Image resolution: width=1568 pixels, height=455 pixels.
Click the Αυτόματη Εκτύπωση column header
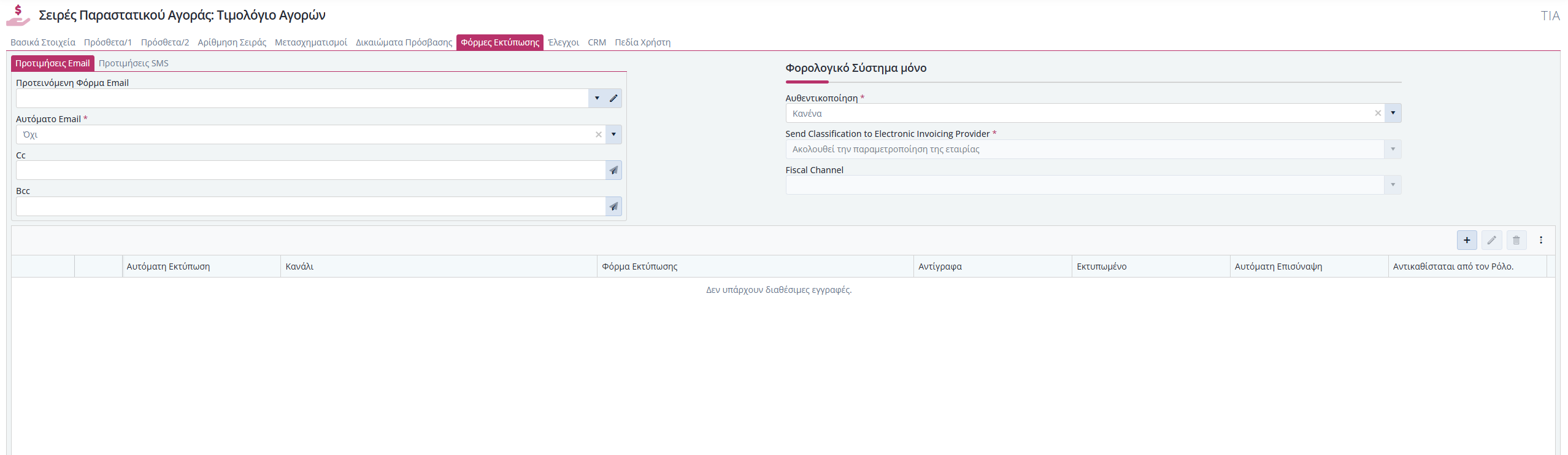[x=201, y=266]
